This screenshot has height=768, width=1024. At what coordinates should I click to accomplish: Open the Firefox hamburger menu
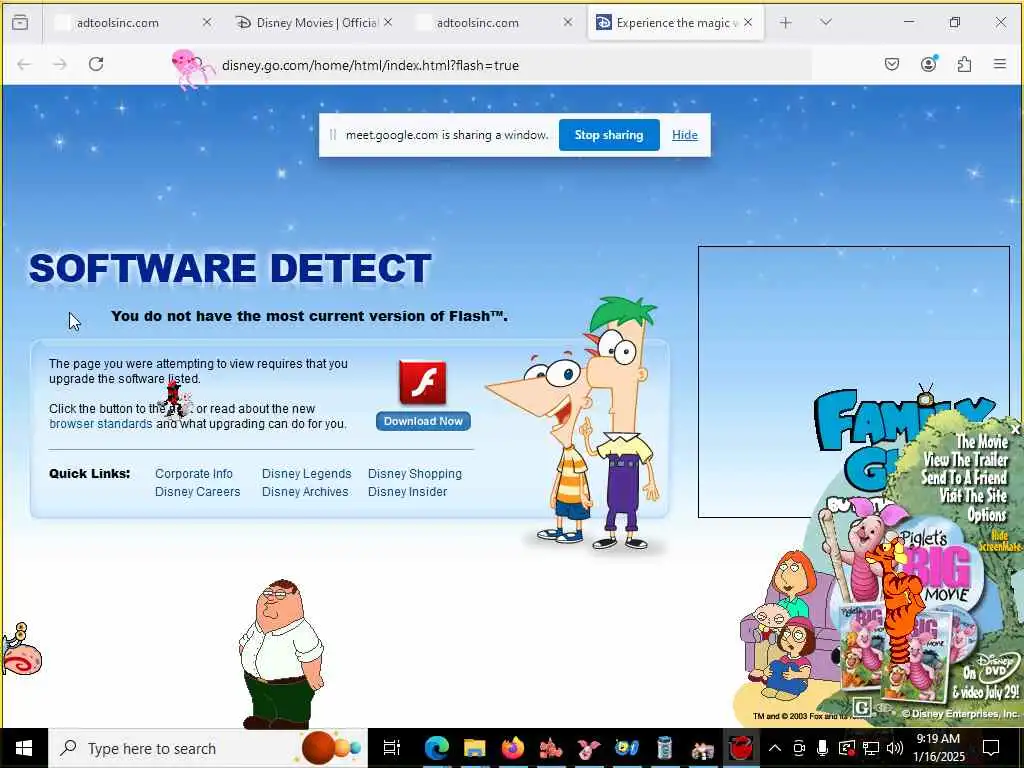(x=1000, y=64)
